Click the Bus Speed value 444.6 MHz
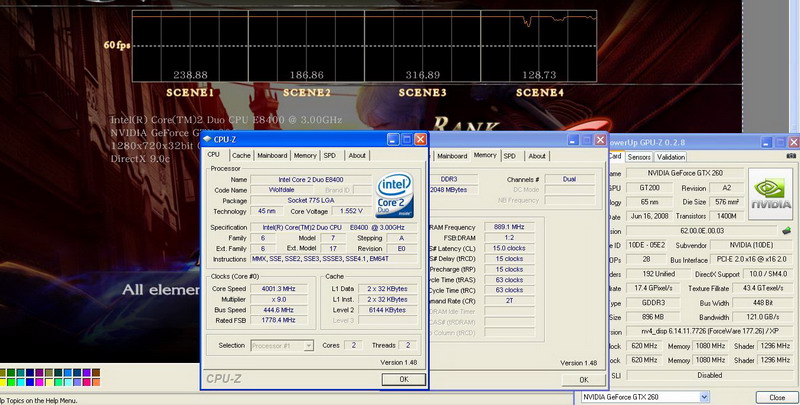Image resolution: width=800 pixels, height=405 pixels. point(279,310)
